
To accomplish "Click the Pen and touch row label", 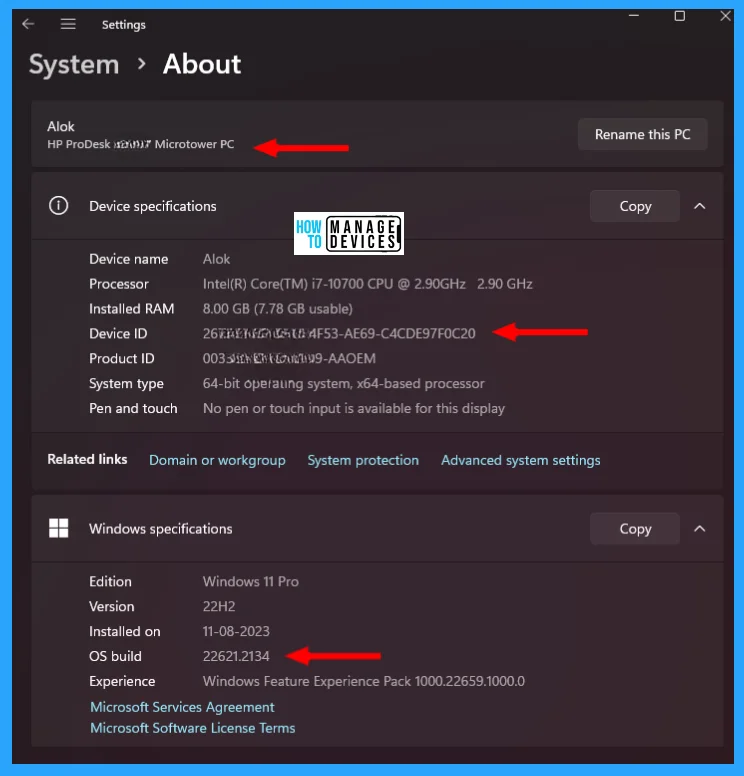I will pyautogui.click(x=133, y=408).
